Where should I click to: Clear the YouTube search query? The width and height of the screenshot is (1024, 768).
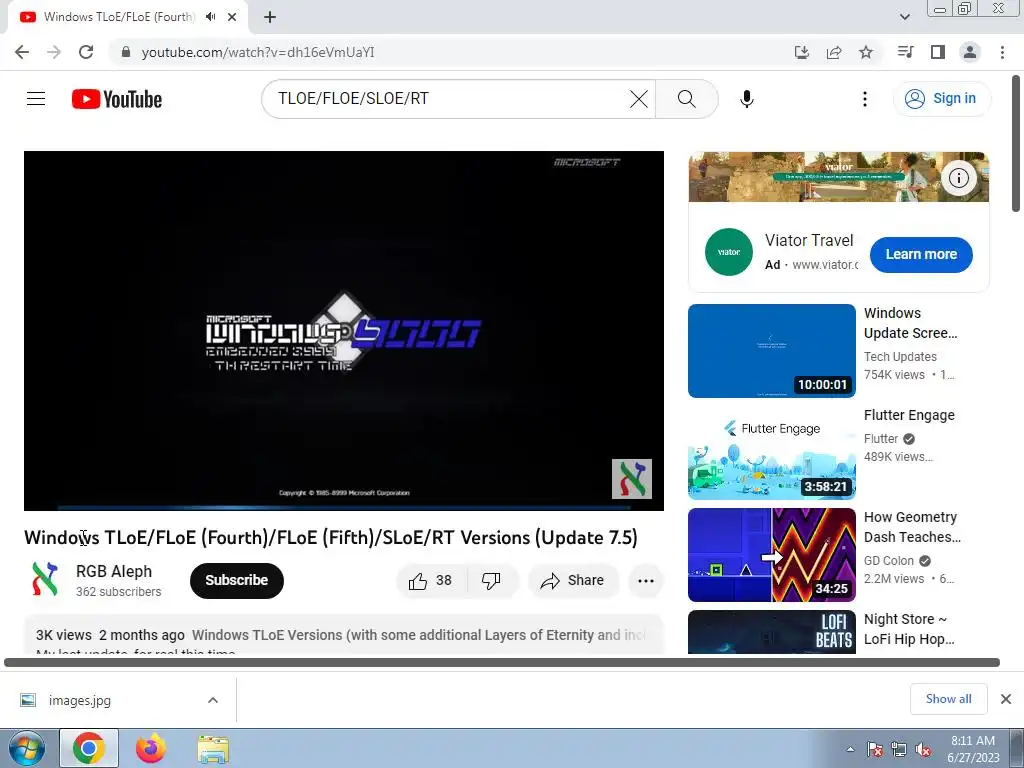click(x=639, y=99)
